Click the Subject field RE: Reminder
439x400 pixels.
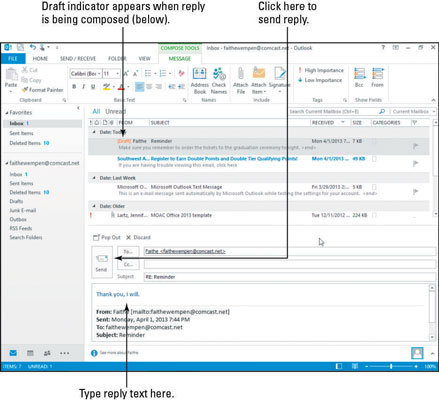[290, 277]
